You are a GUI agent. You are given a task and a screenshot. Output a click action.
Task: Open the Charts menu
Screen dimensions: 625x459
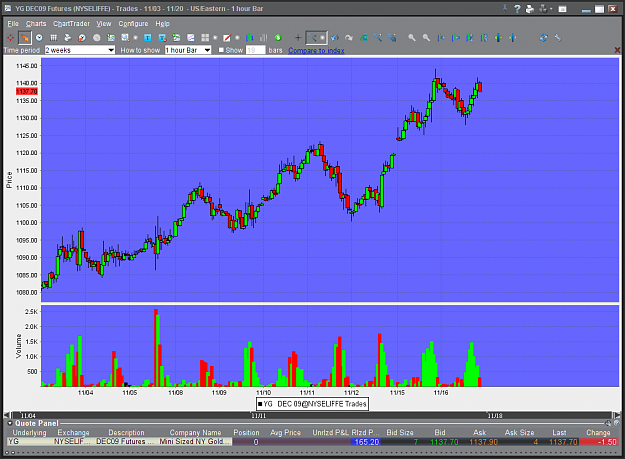36,24
